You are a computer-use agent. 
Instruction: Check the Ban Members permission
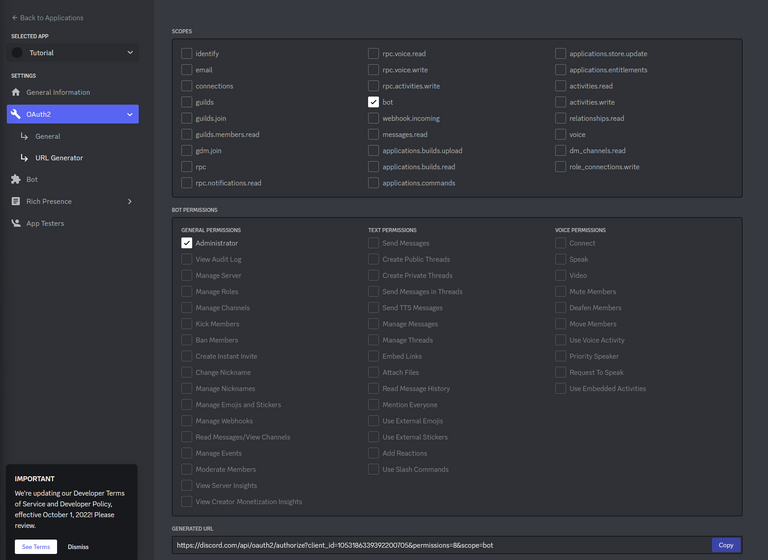(187, 340)
